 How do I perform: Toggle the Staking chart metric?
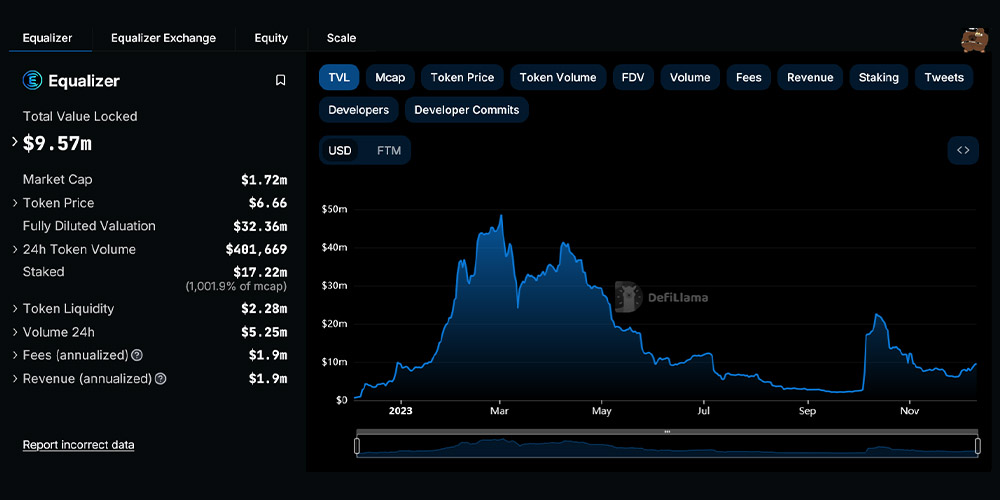[x=879, y=77]
